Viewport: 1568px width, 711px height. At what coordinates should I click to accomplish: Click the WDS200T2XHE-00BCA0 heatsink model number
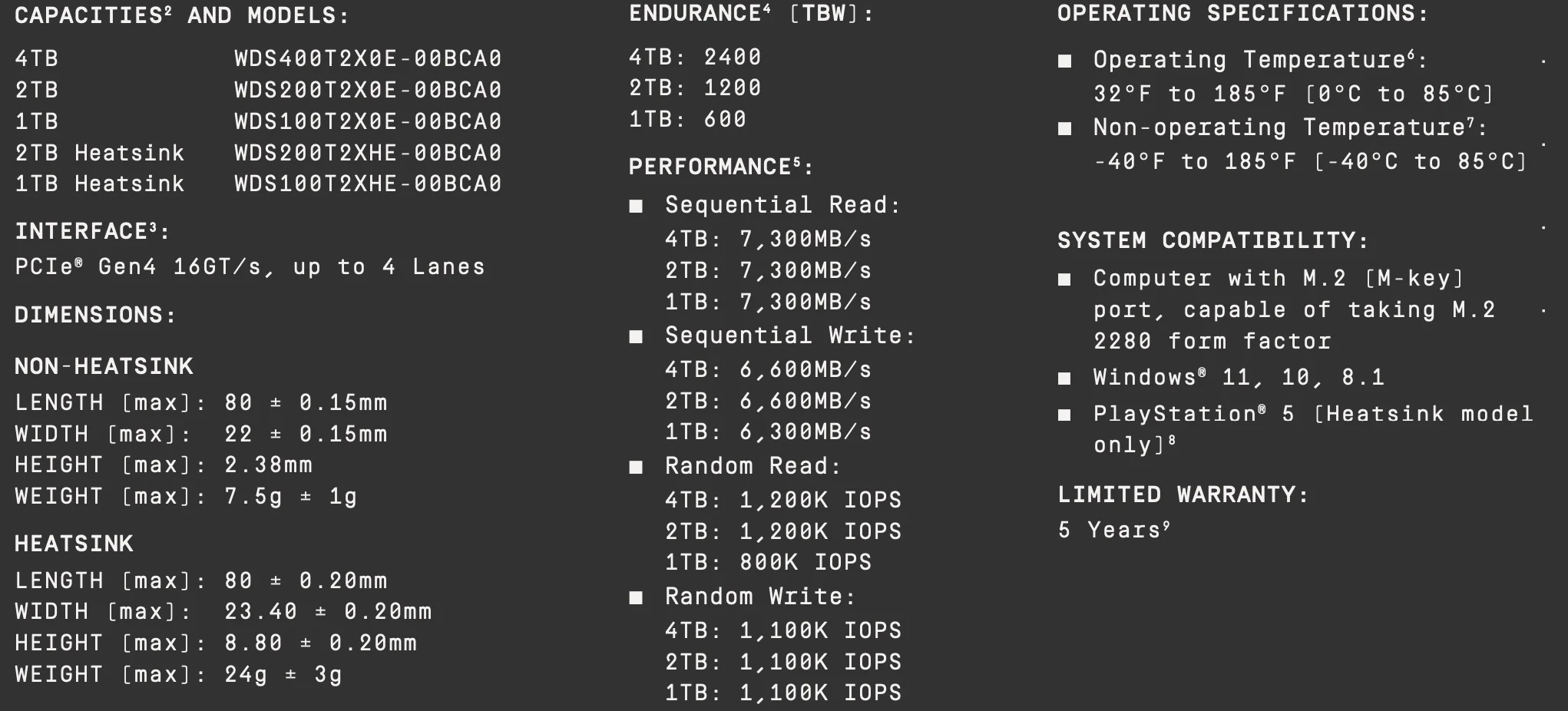click(x=368, y=153)
